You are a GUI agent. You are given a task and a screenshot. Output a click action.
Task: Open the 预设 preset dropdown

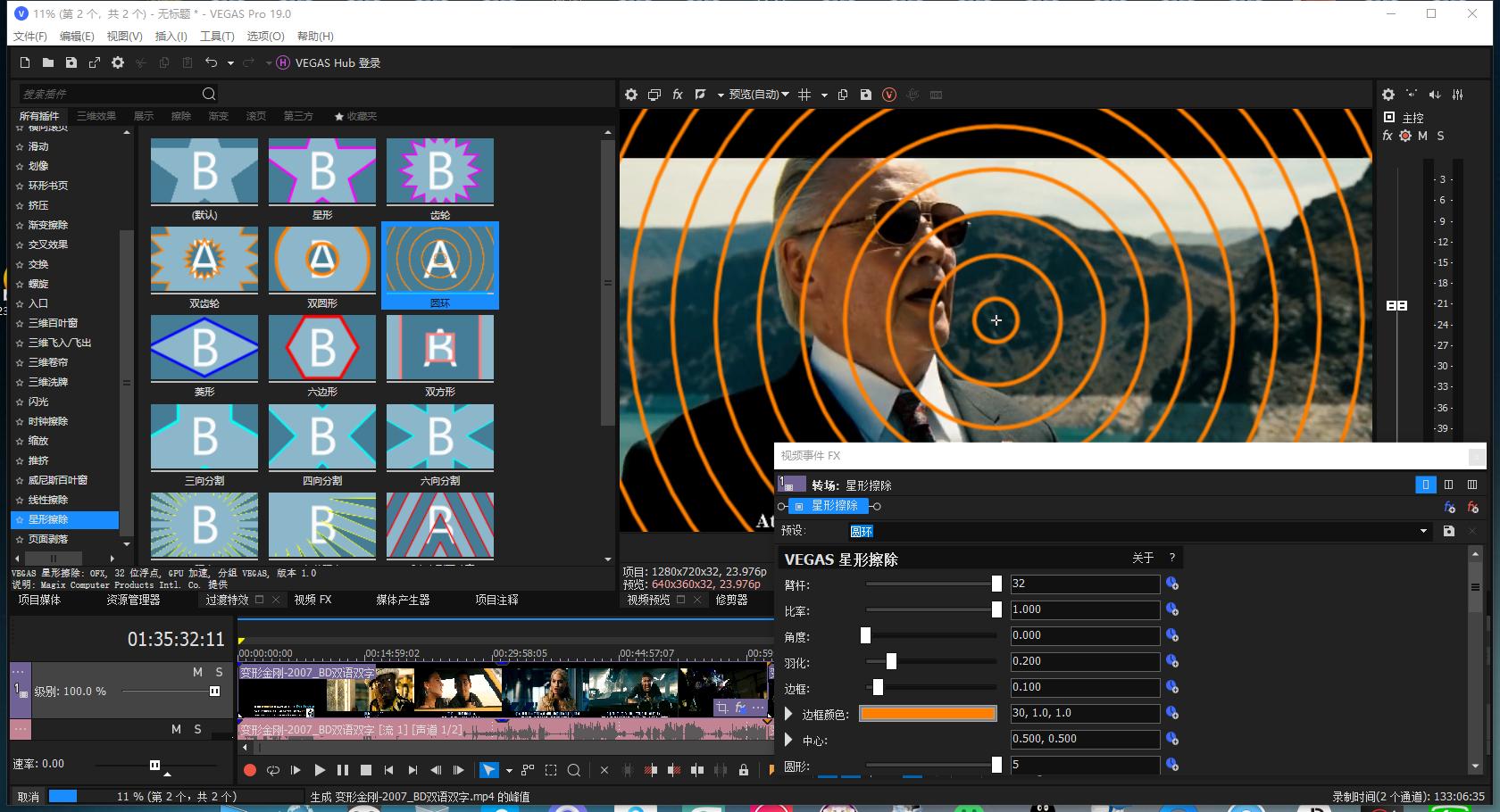(x=1423, y=531)
